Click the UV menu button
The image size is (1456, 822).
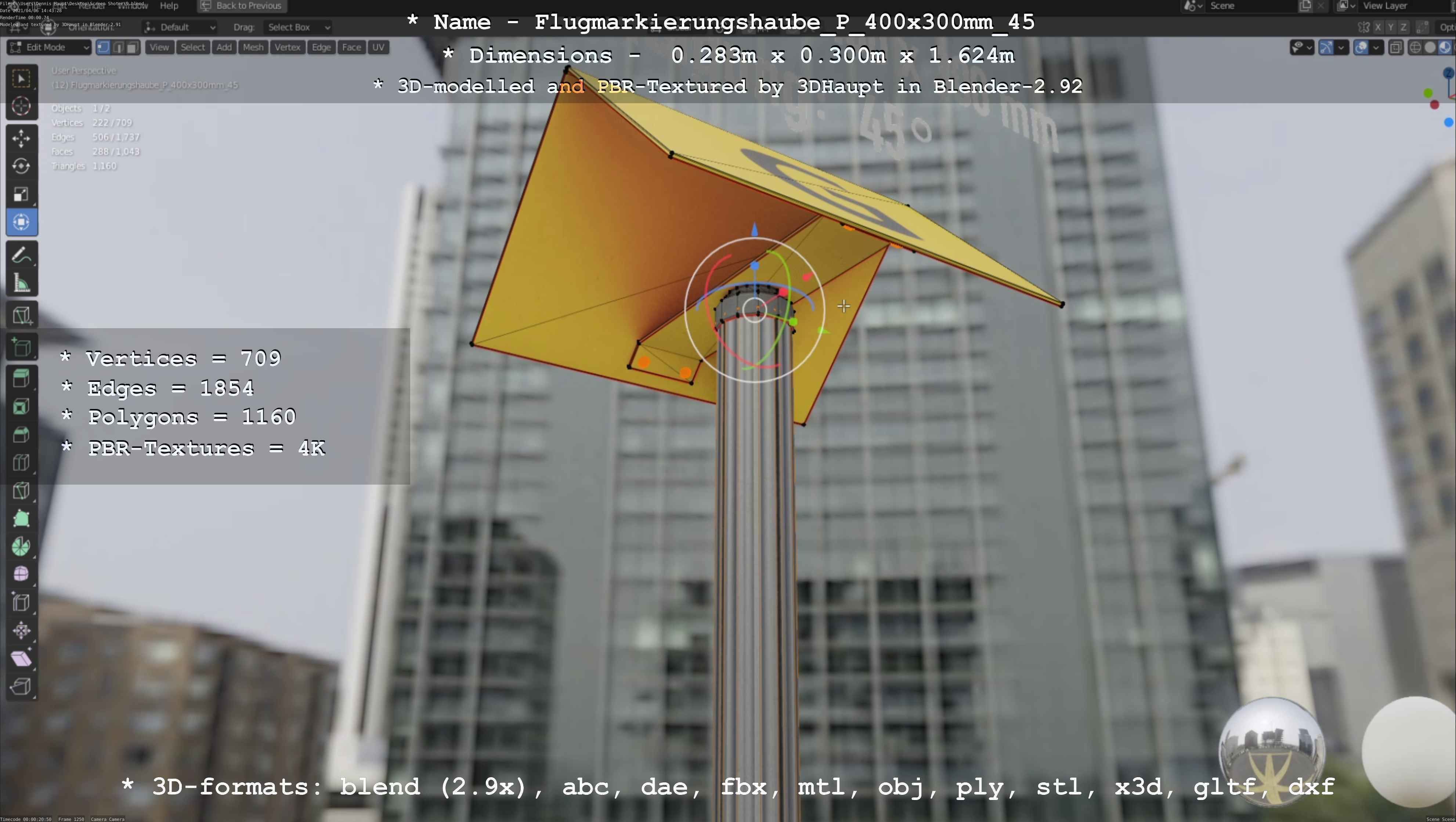(378, 47)
